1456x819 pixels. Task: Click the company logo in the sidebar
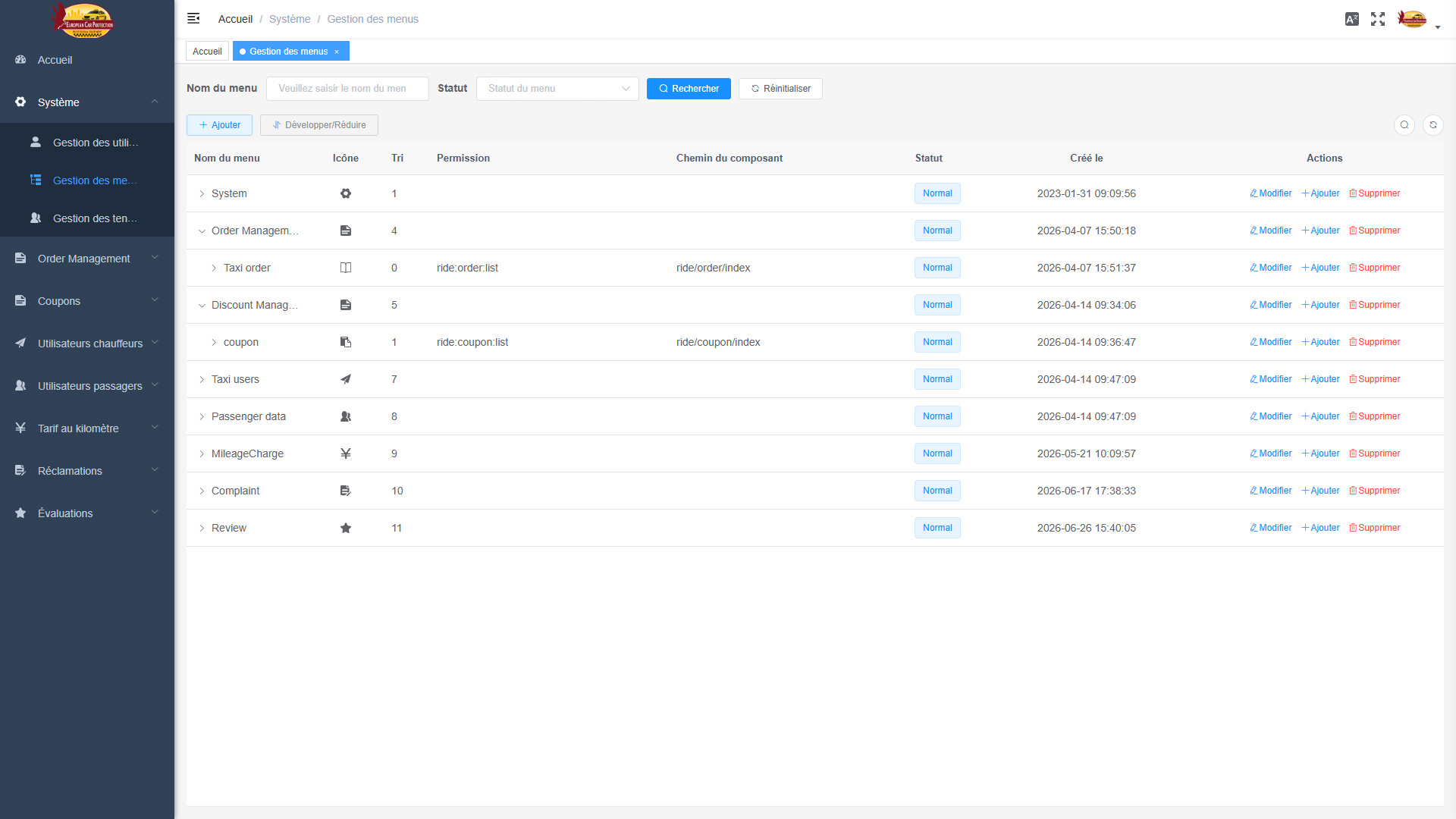point(83,20)
